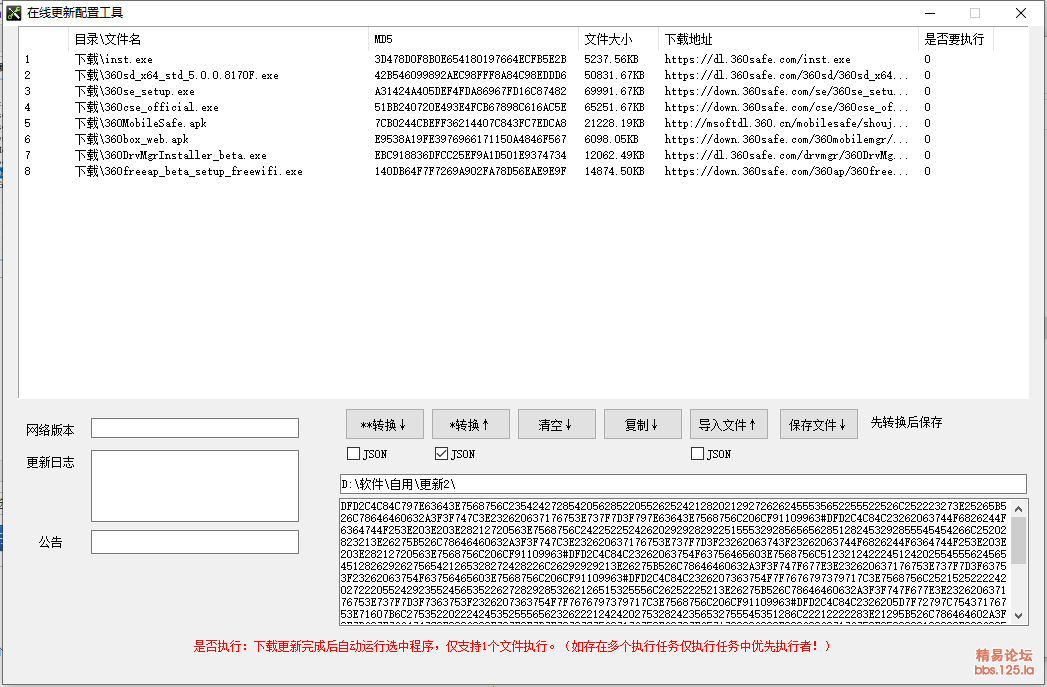The height and width of the screenshot is (687, 1047).
Task: Click MD5 value A31424A405DEF4FDA86967FD16C87482
Action: [470, 91]
